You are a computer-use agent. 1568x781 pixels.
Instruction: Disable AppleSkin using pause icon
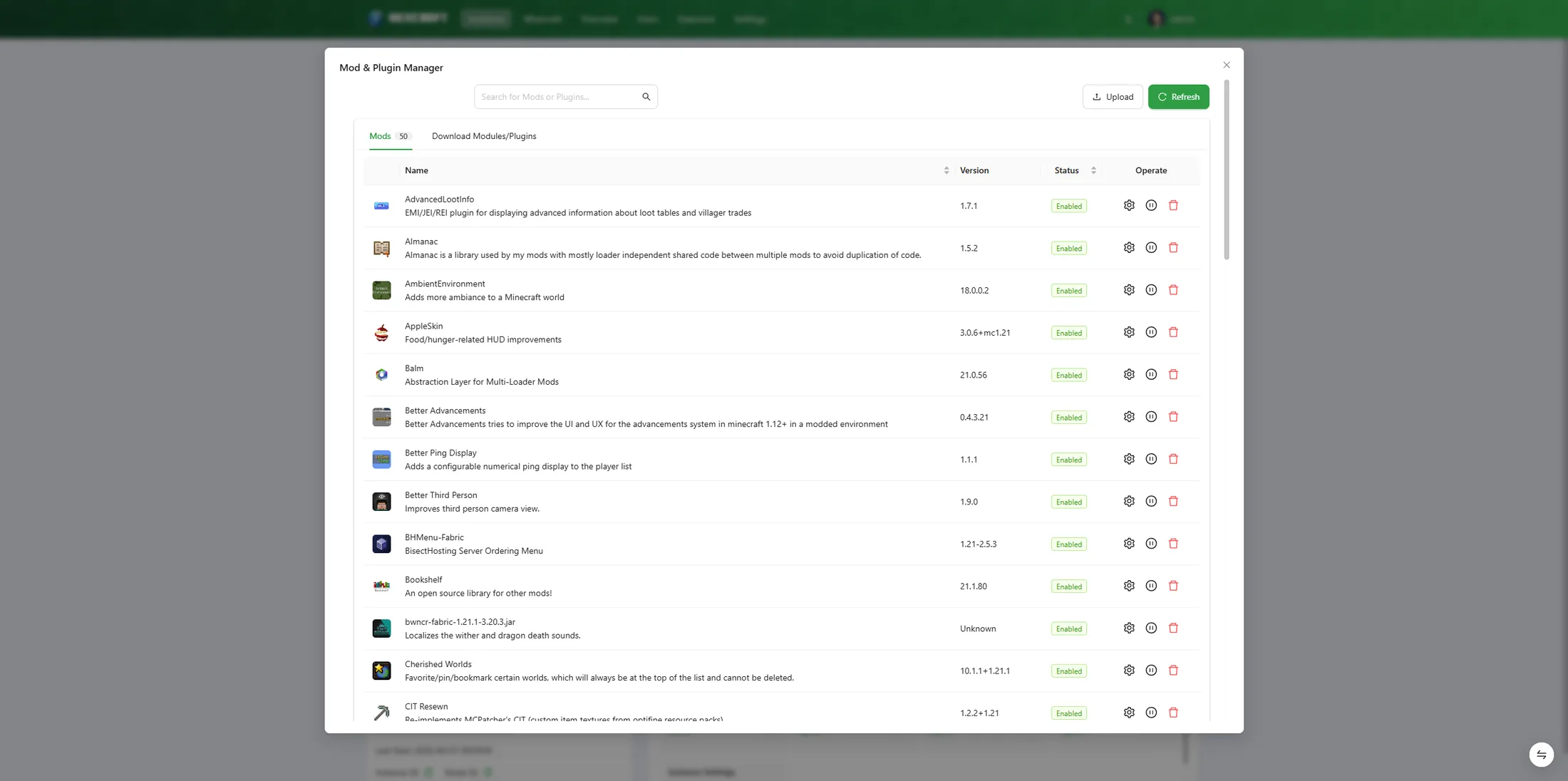click(x=1151, y=332)
